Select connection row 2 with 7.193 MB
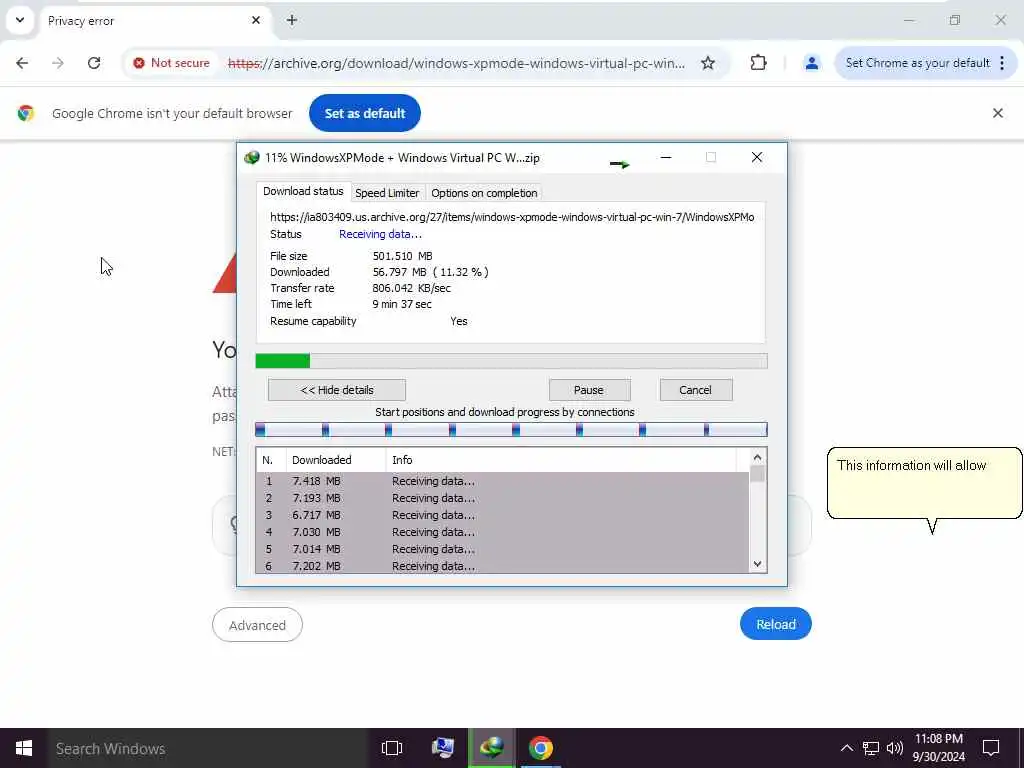This screenshot has width=1024, height=768. (502, 498)
